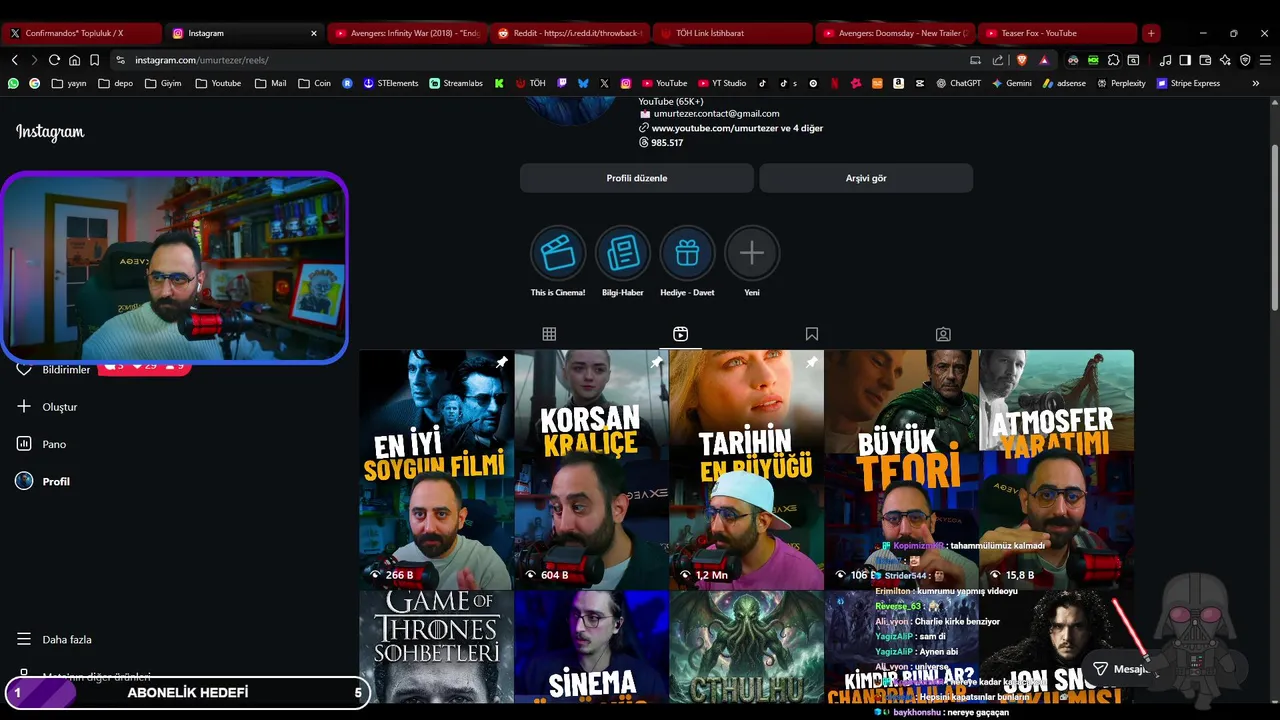Image resolution: width=1280 pixels, height=720 pixels.
Task: Open Oluştur in the Instagram sidebar
Action: tap(48, 407)
